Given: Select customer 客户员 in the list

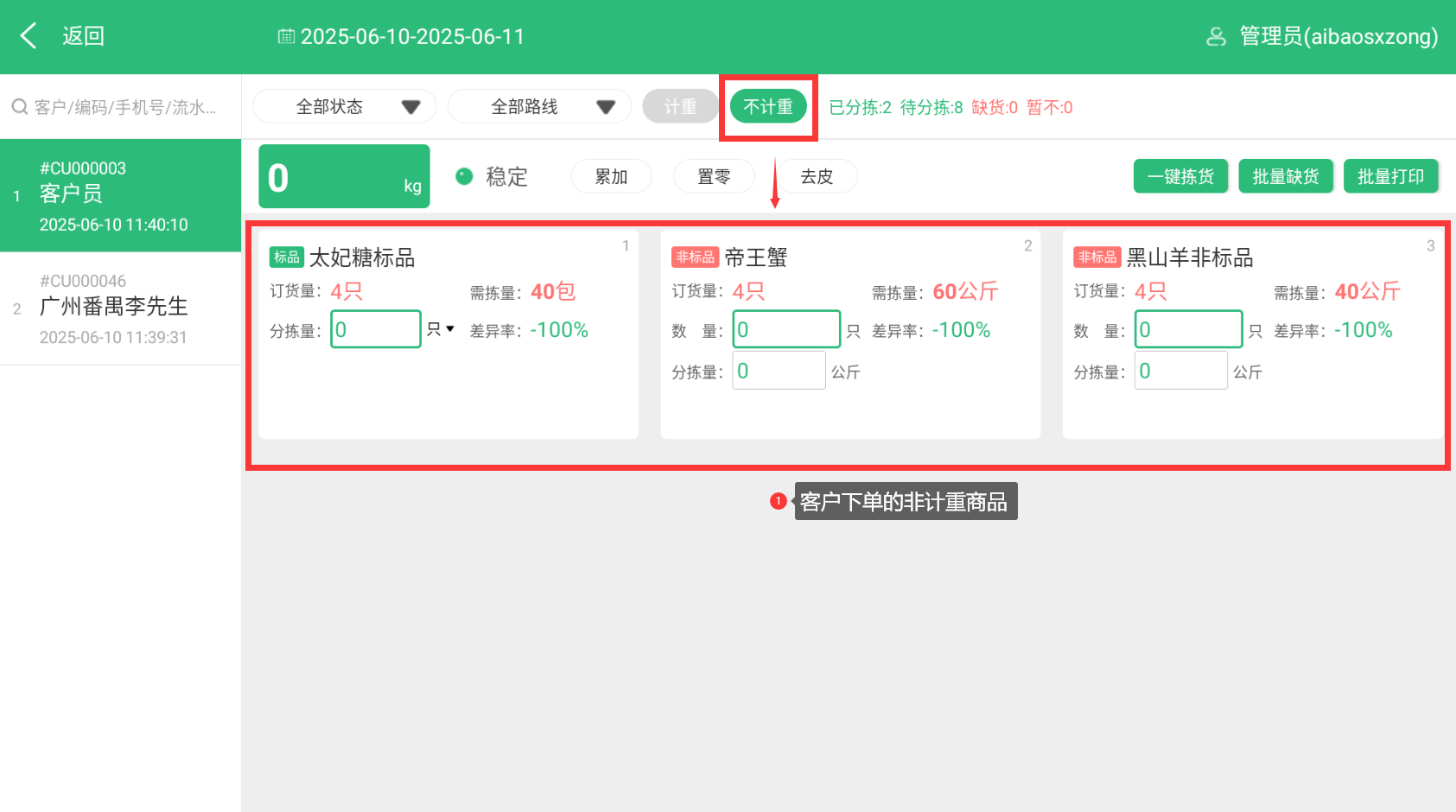Looking at the screenshot, I should [x=120, y=196].
